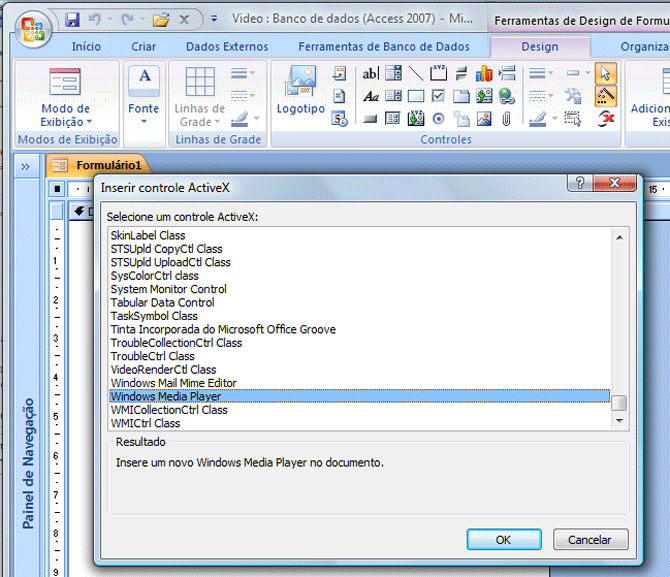The width and height of the screenshot is (670, 577).
Task: Select the Image control icon
Action: [484, 119]
